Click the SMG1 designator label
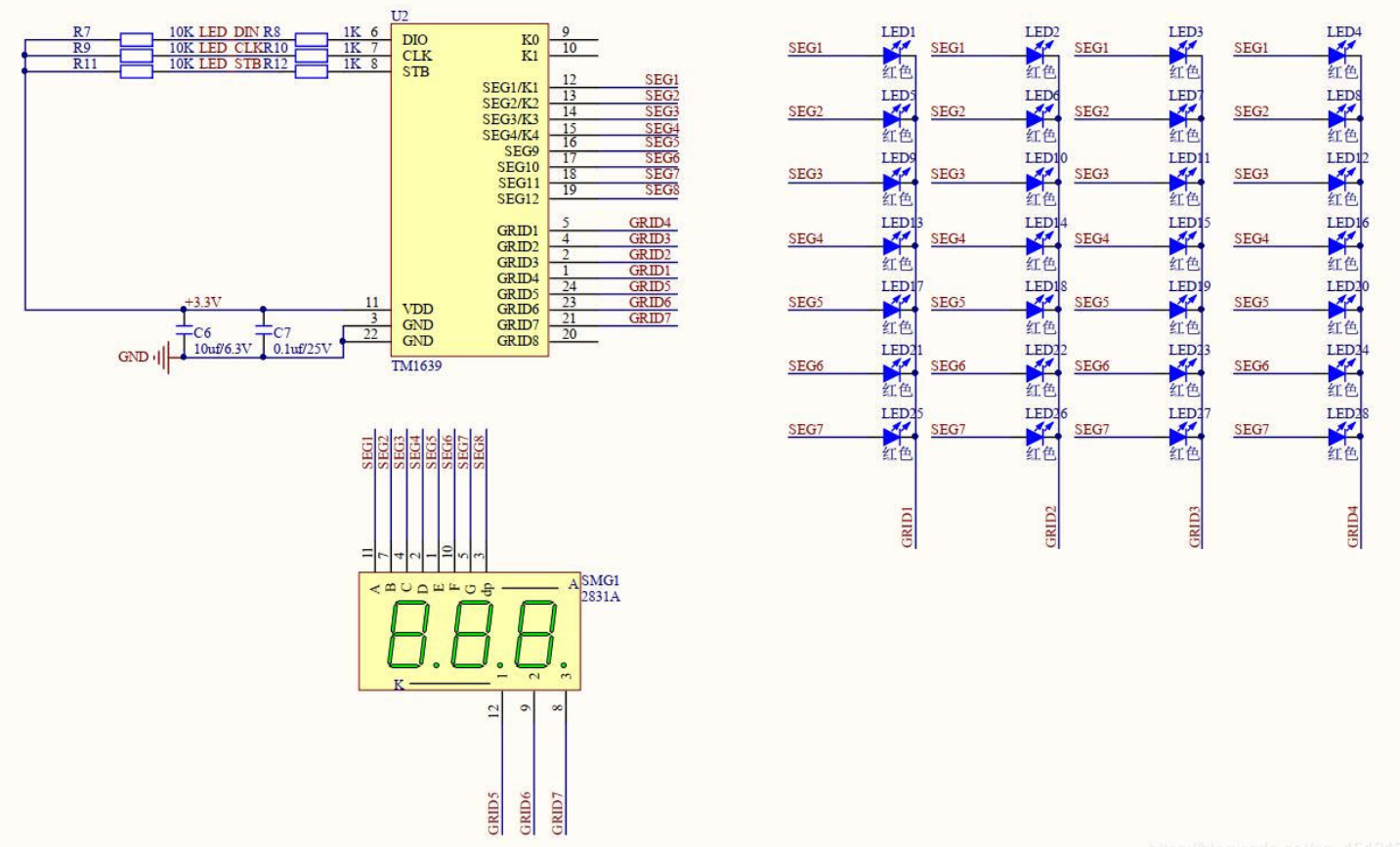The height and width of the screenshot is (847, 1400). click(600, 581)
